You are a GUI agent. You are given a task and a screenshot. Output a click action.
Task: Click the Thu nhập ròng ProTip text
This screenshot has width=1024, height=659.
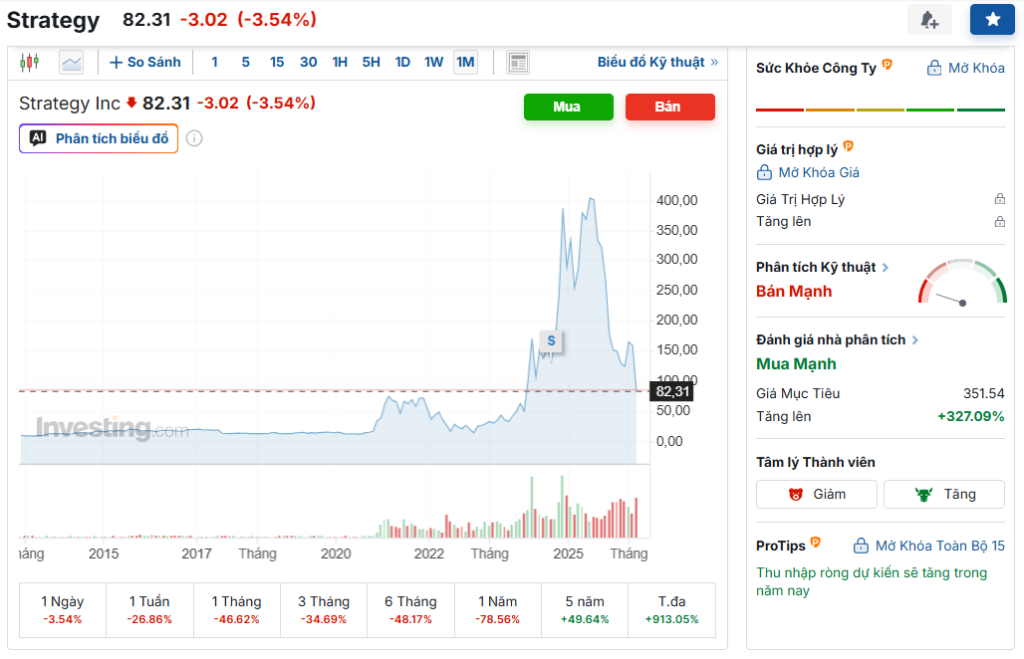[871, 581]
